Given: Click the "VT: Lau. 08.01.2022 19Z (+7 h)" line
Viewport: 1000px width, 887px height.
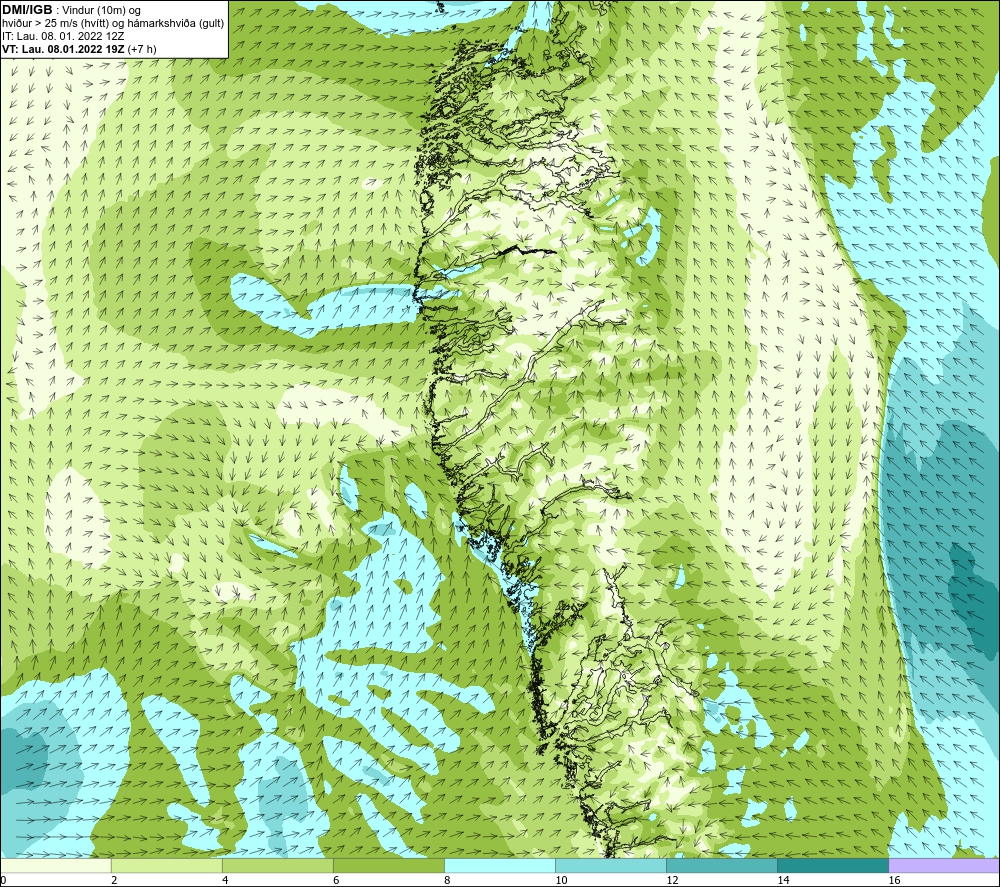Looking at the screenshot, I should coord(79,49).
